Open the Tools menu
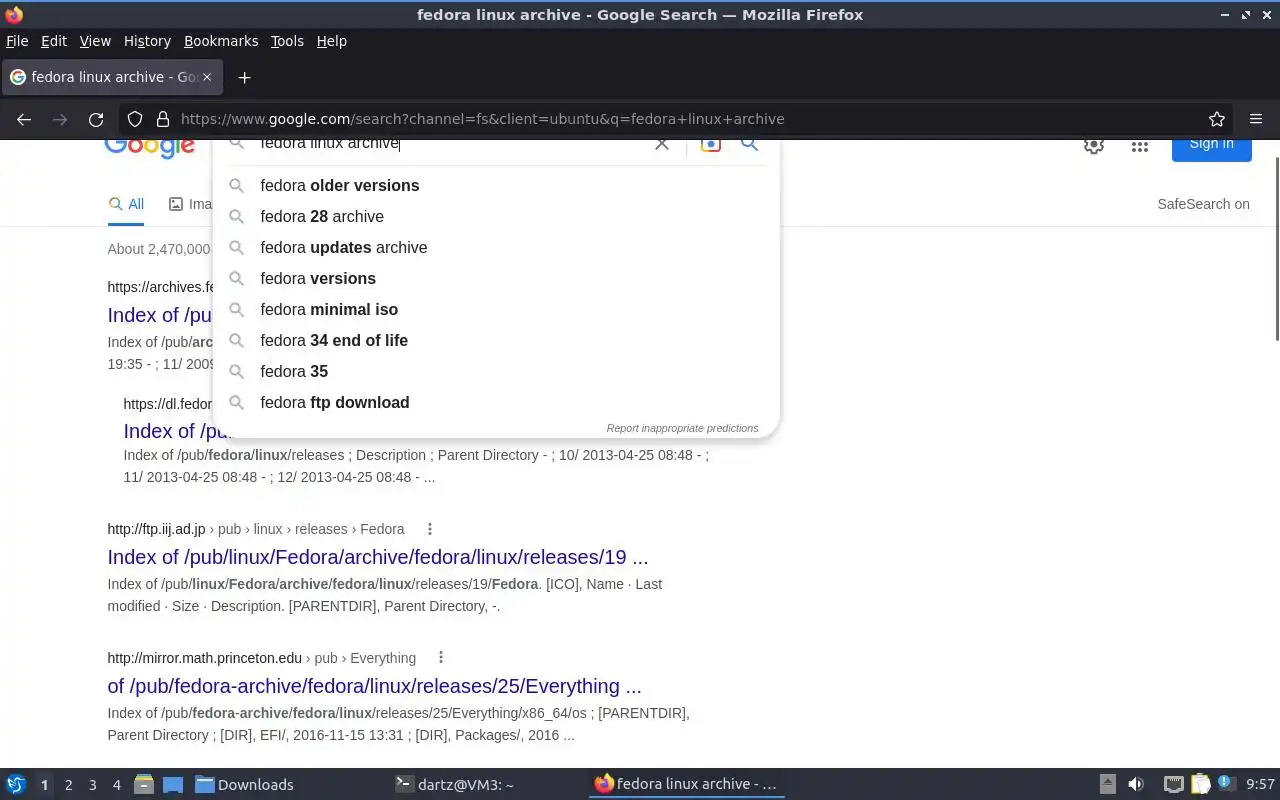The height and width of the screenshot is (800, 1280). click(287, 41)
